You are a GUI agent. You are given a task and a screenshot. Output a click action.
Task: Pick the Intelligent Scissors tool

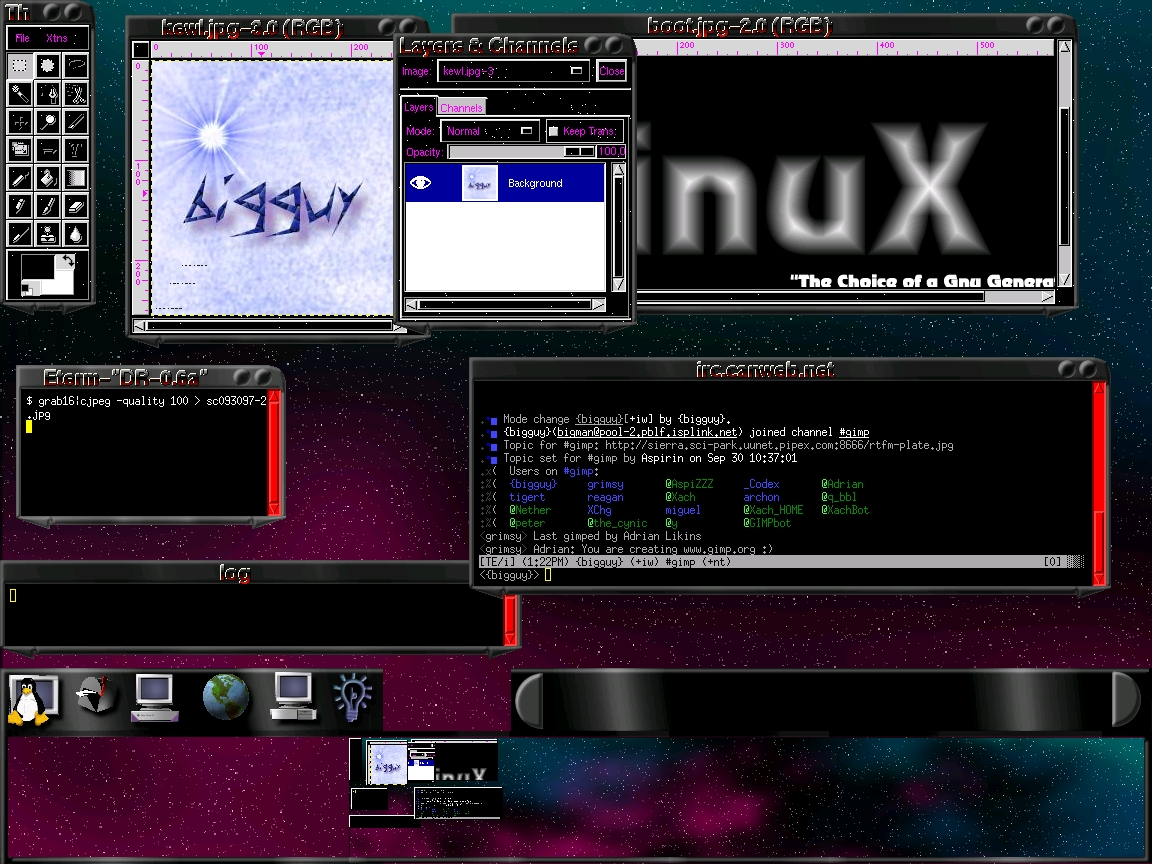tap(76, 94)
